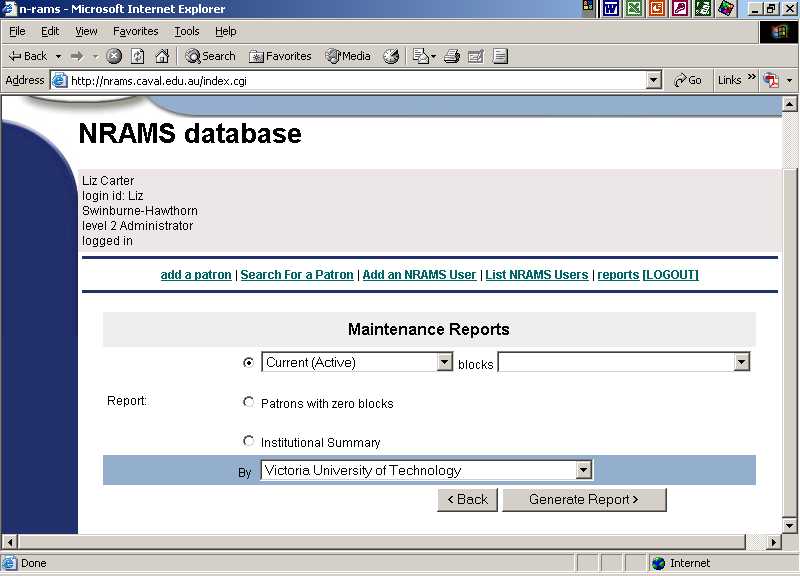
Task: Open the File menu
Action: (17, 32)
